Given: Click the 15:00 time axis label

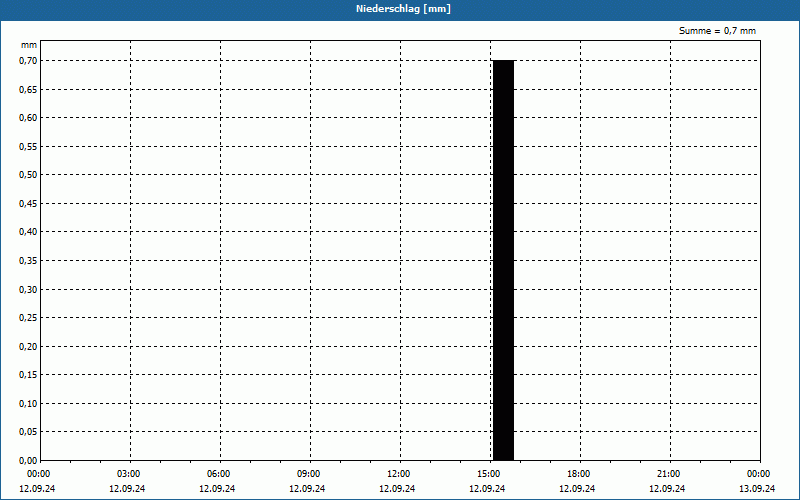Looking at the screenshot, I should (x=489, y=474).
